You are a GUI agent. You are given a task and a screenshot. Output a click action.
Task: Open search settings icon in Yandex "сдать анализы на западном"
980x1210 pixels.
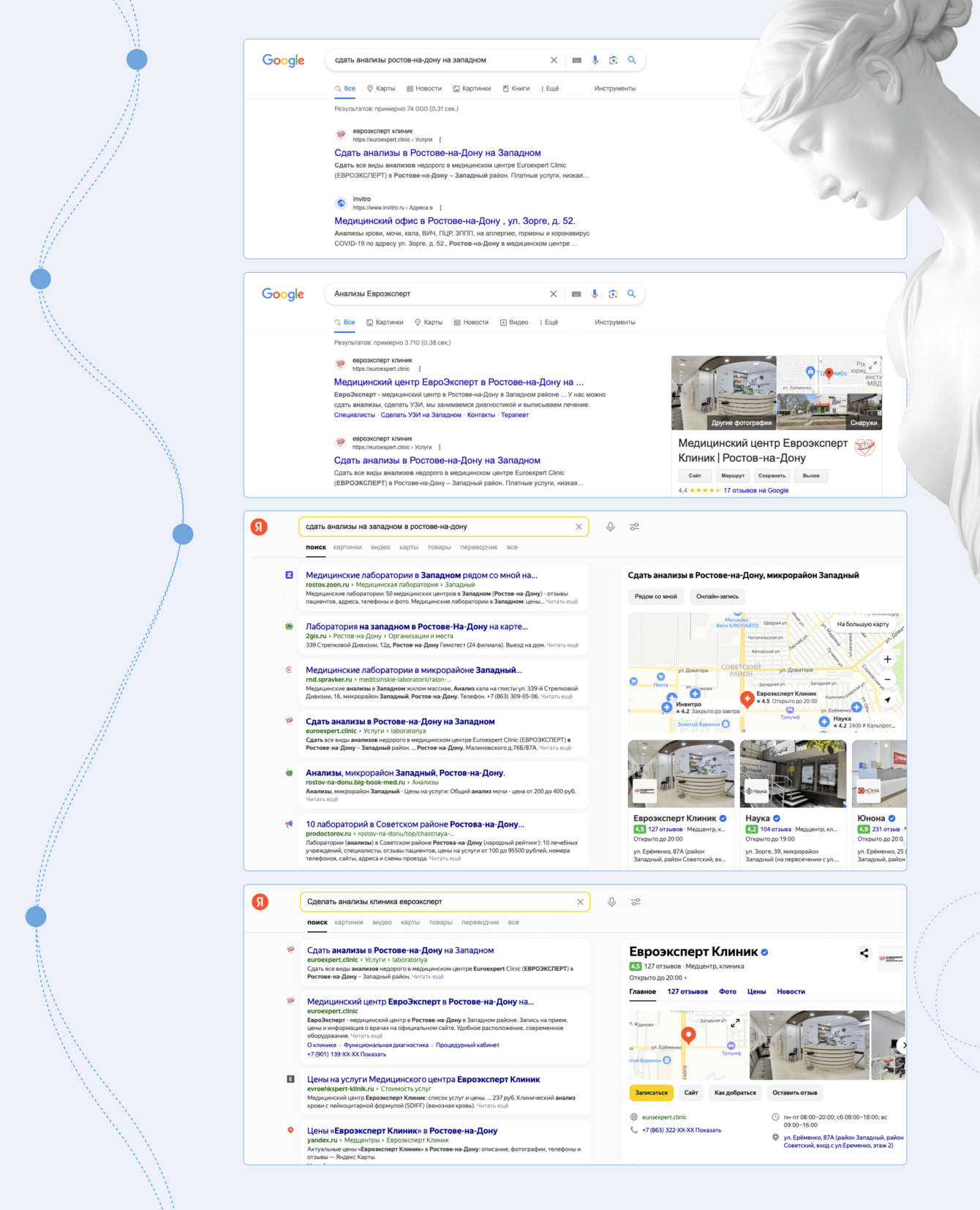click(635, 527)
